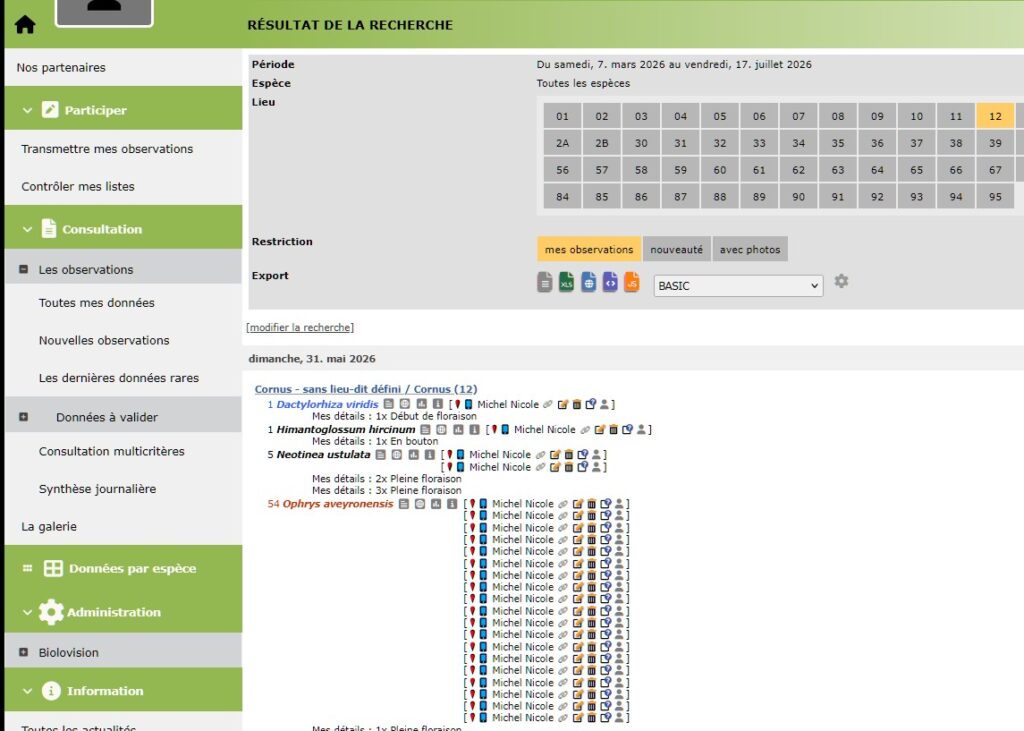This screenshot has width=1024, height=731.
Task: Toggle the 'avec photos' restriction filter
Action: click(x=750, y=249)
